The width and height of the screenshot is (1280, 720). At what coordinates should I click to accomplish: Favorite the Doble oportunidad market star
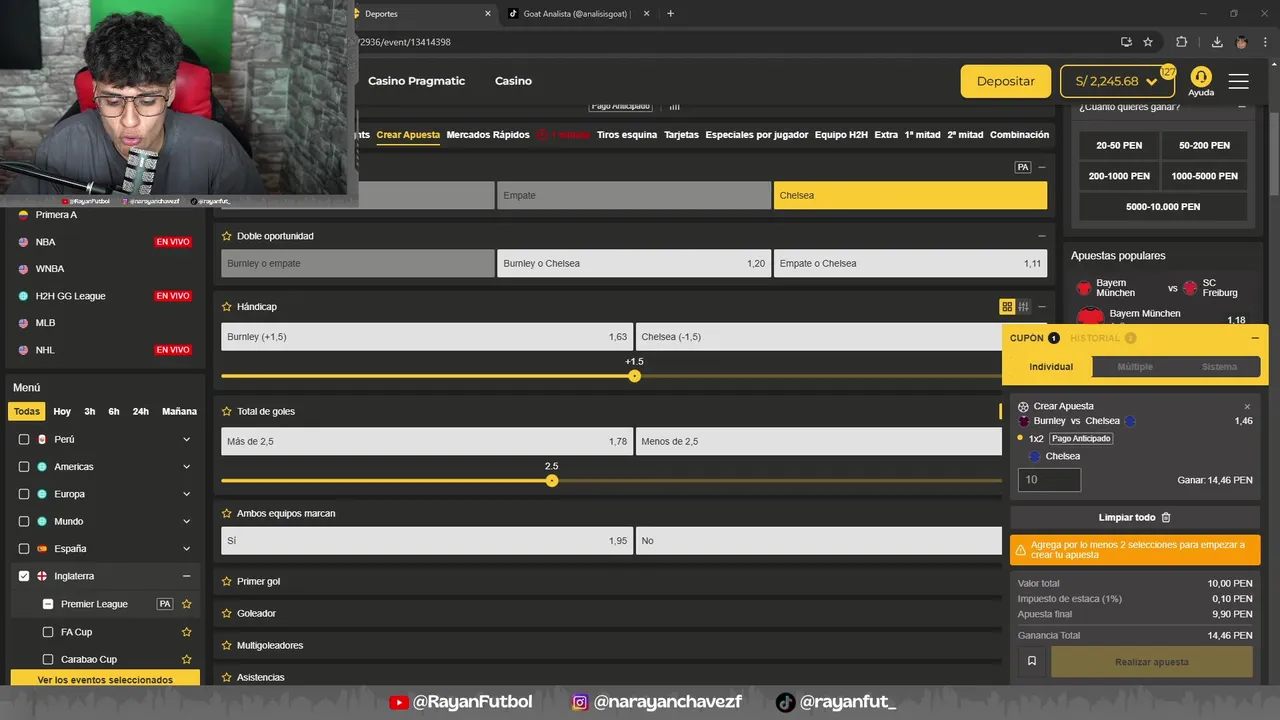tap(227, 236)
